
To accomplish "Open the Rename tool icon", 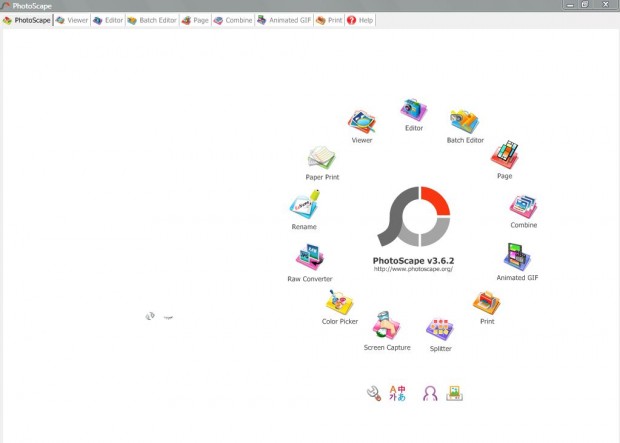I will pos(304,204).
